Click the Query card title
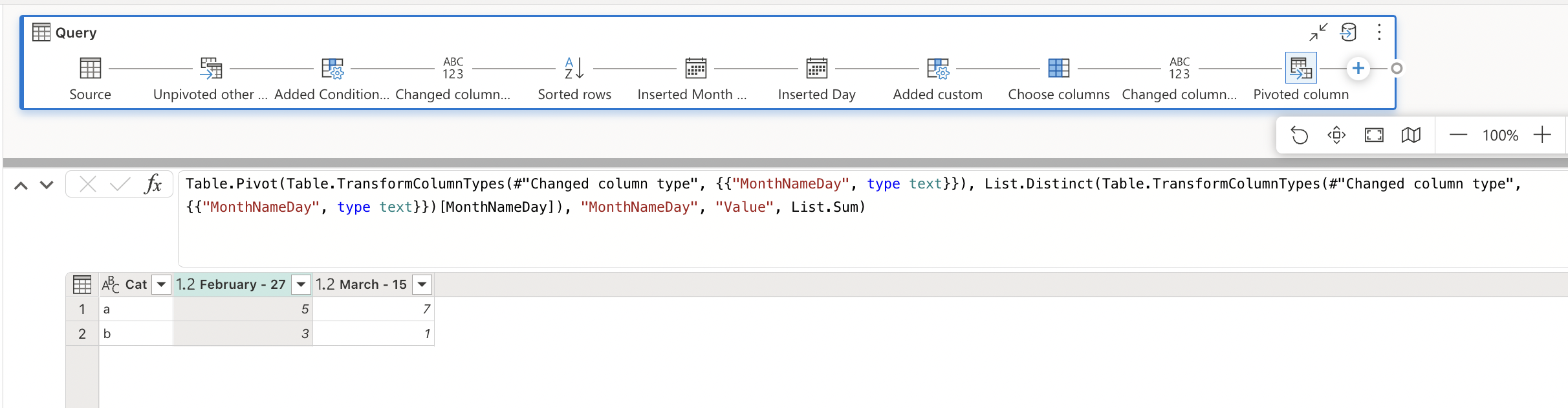The width and height of the screenshot is (1568, 408). click(76, 32)
